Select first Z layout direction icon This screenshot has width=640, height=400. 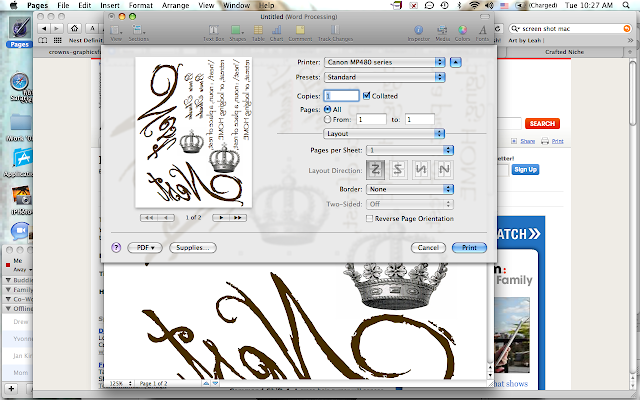[x=375, y=169]
